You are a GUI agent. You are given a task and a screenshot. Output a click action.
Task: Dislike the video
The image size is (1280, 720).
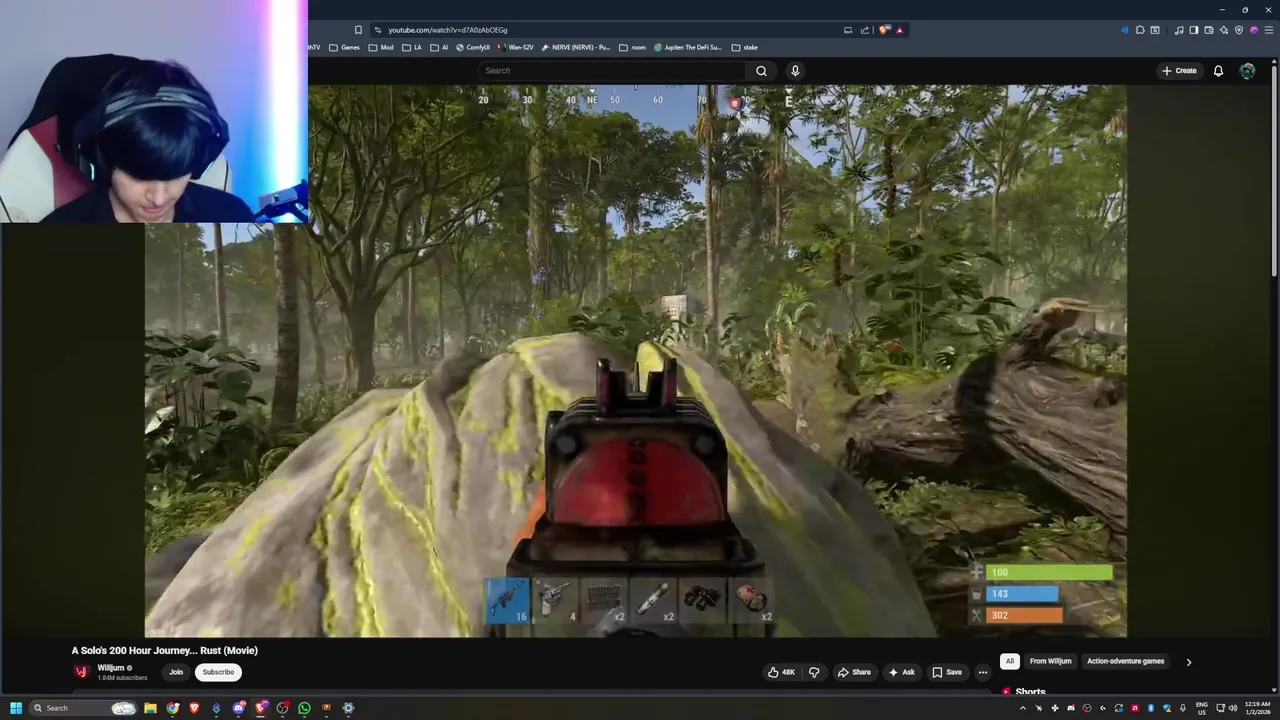pos(814,672)
